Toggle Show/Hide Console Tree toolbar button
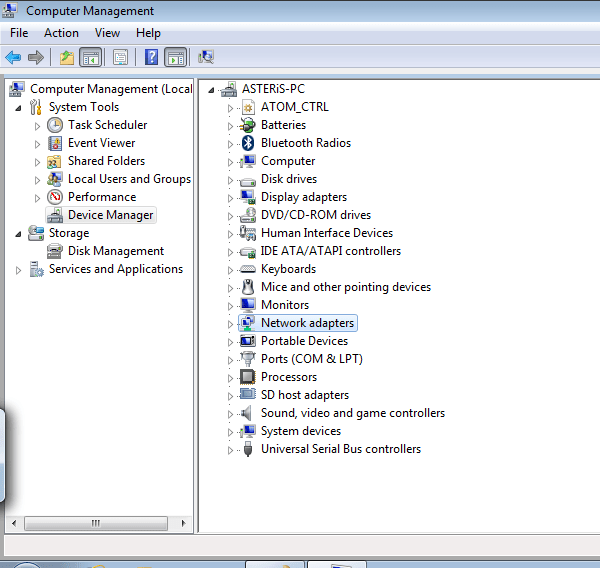Screen dimensions: 600x568 [x=90, y=57]
